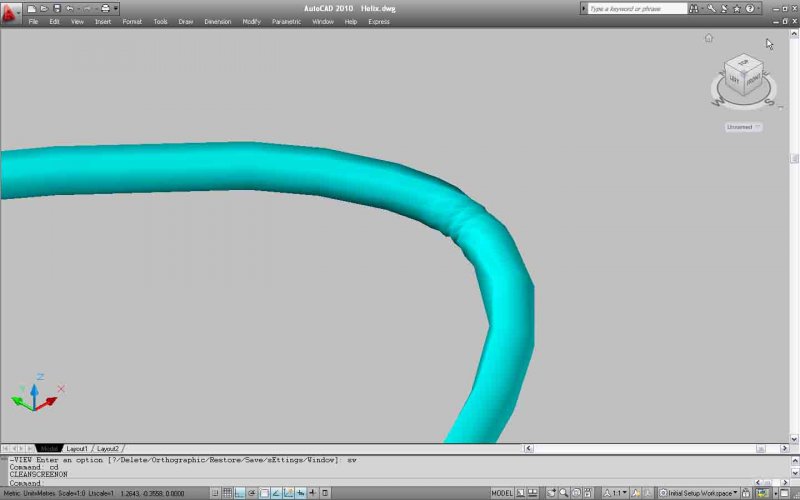Toggle Snap Mode in status bar

215,493
